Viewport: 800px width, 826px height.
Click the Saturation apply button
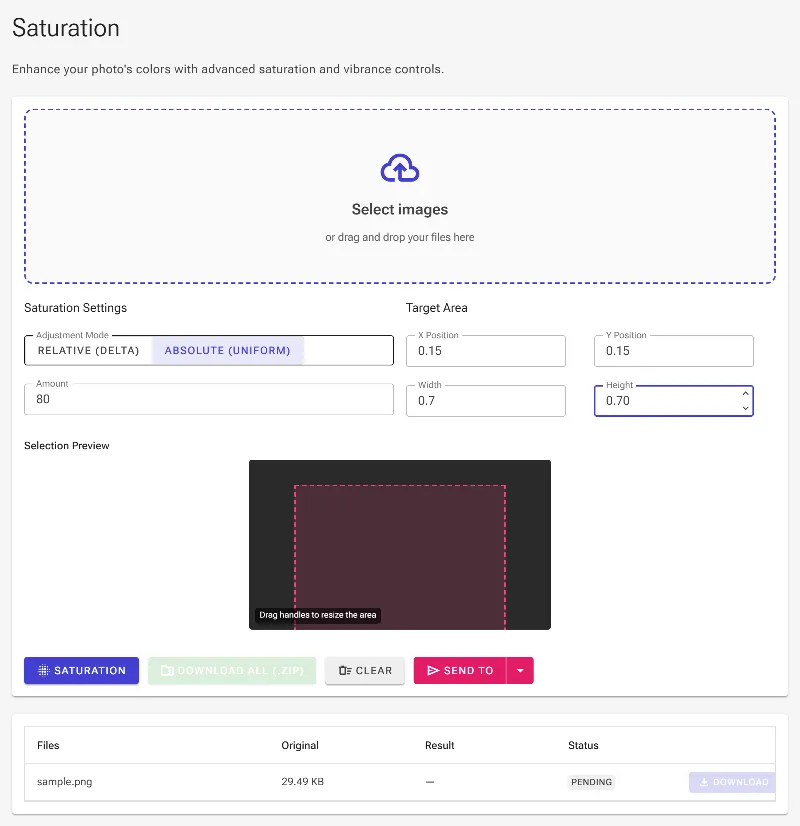tap(82, 671)
